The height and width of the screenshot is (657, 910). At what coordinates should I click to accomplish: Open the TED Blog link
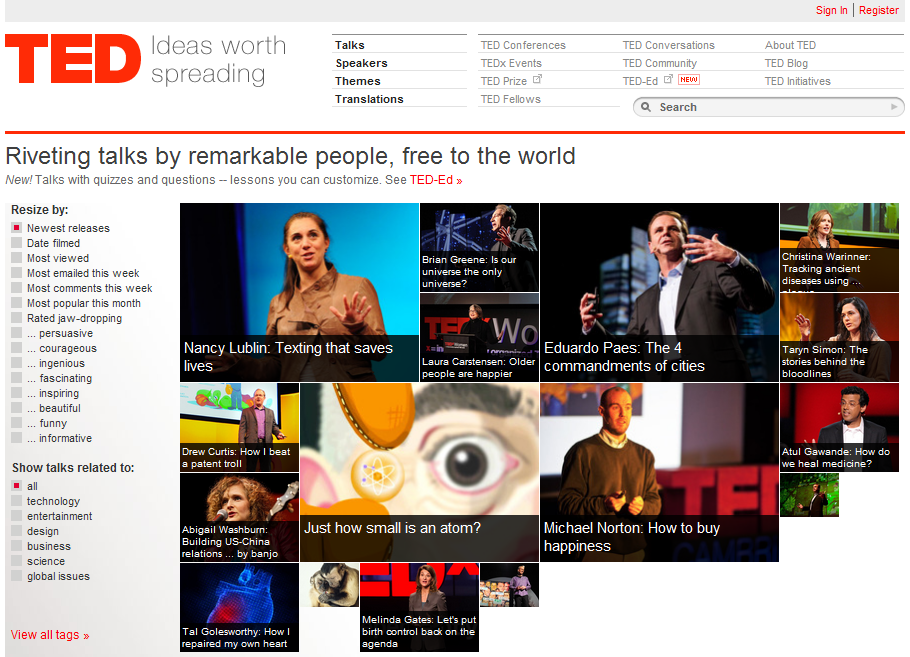click(x=786, y=63)
